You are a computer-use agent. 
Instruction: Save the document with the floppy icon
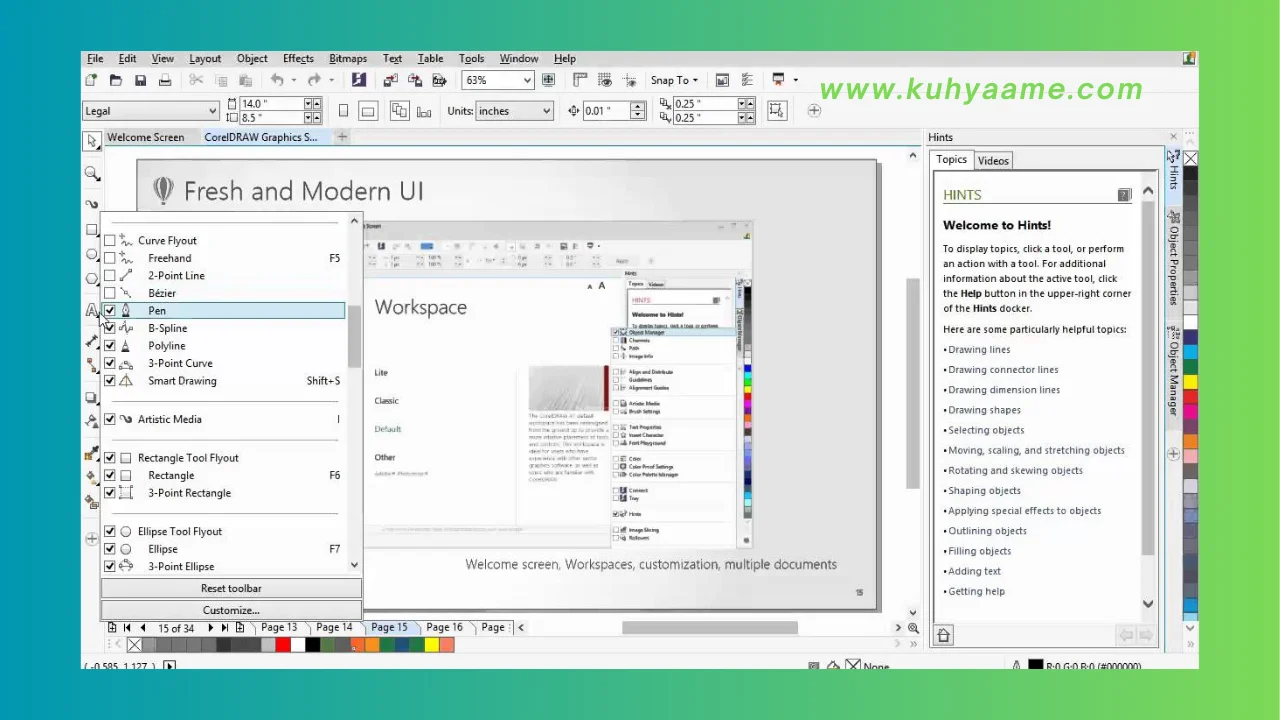tap(141, 80)
